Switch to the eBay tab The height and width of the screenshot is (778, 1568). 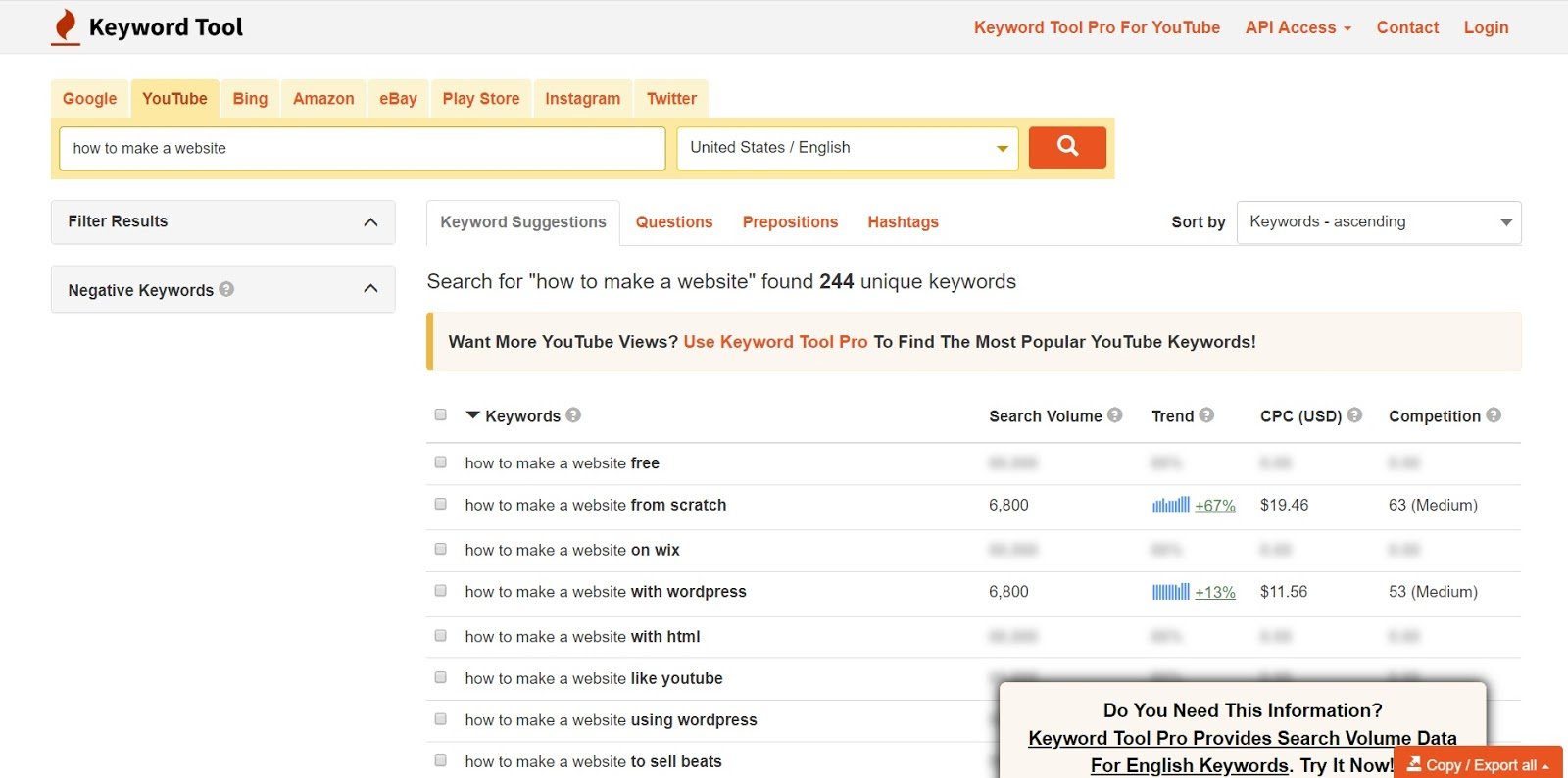[398, 98]
